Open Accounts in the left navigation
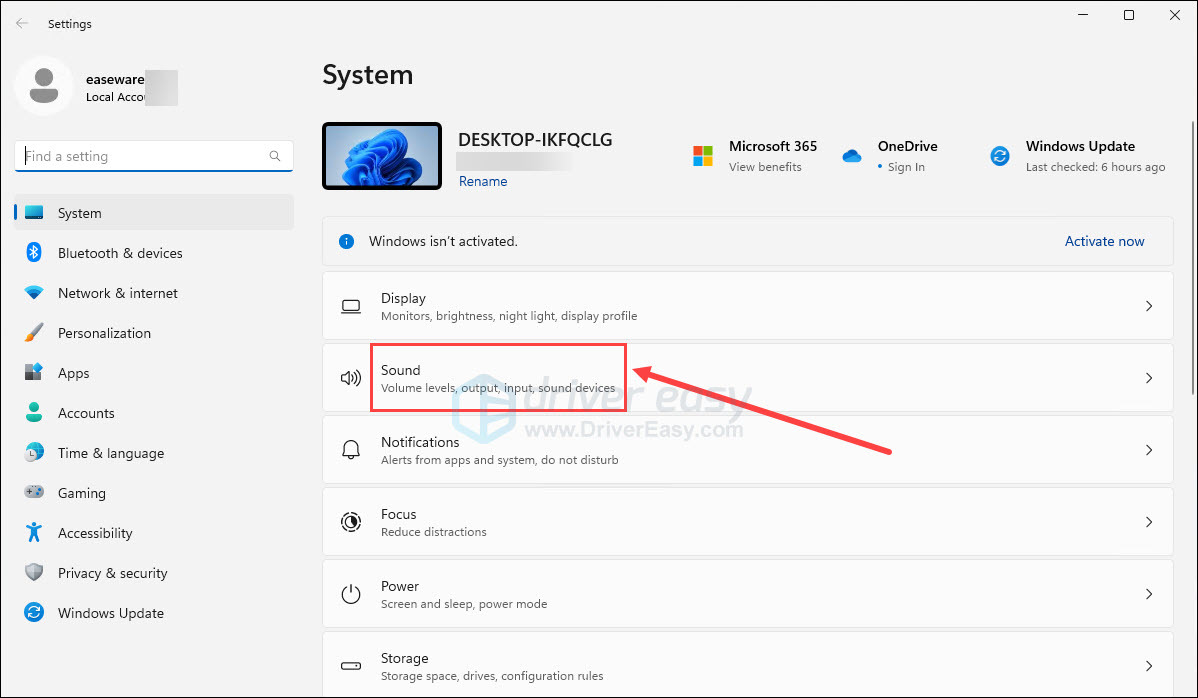1198x698 pixels. tap(86, 413)
